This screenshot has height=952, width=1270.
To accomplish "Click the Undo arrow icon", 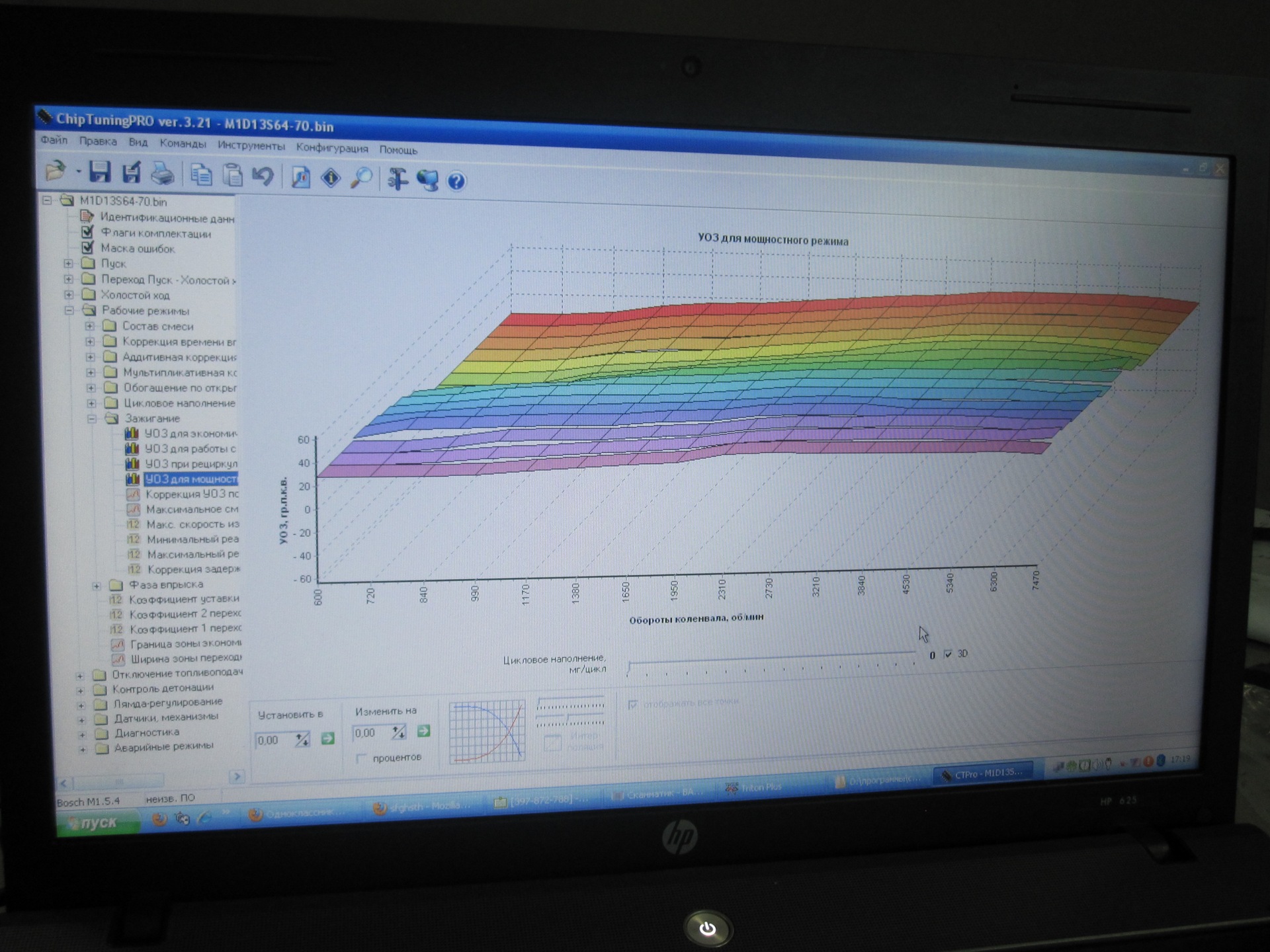I will (263, 177).
